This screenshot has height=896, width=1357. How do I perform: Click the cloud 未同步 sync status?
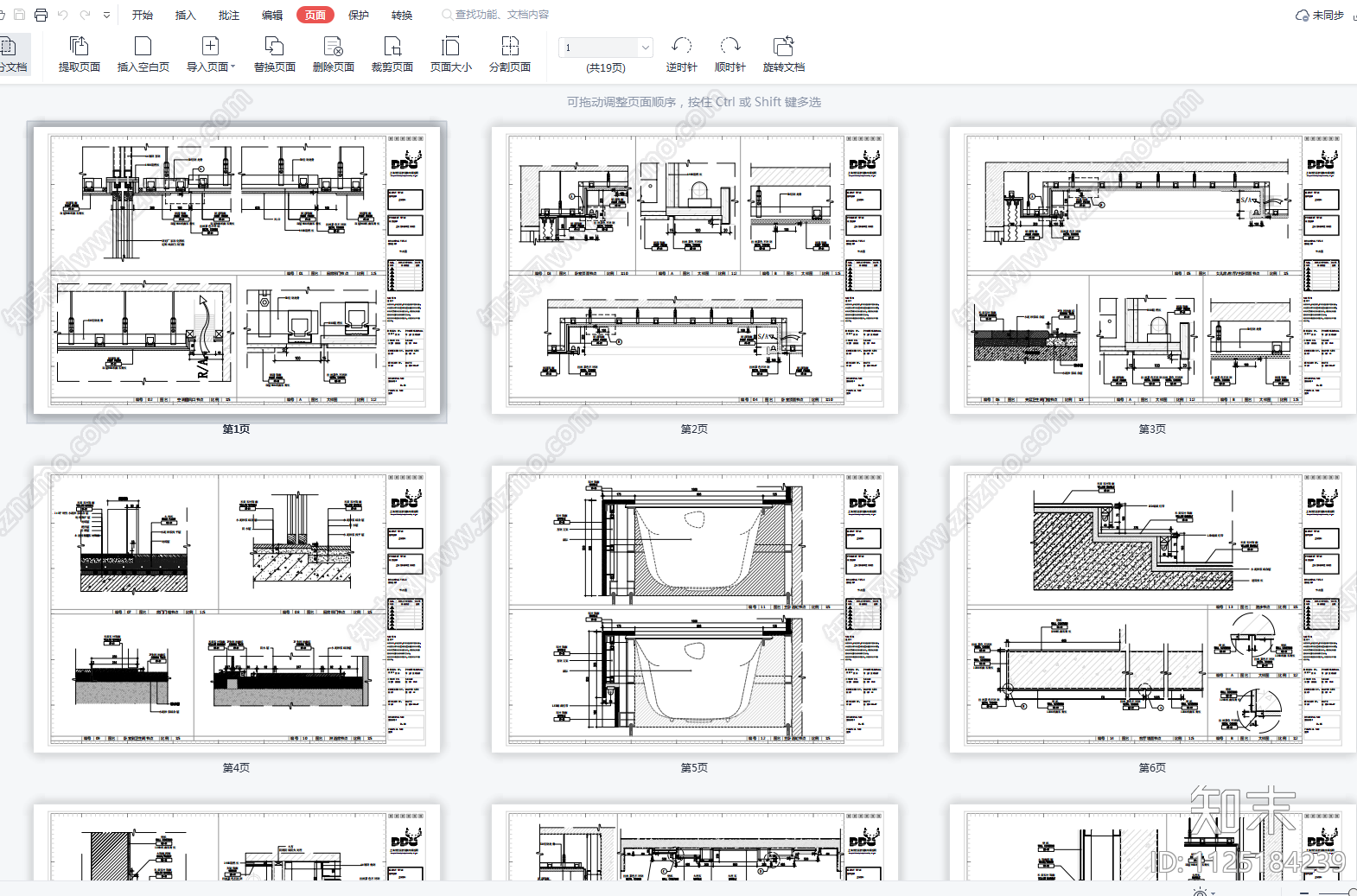click(x=1320, y=15)
